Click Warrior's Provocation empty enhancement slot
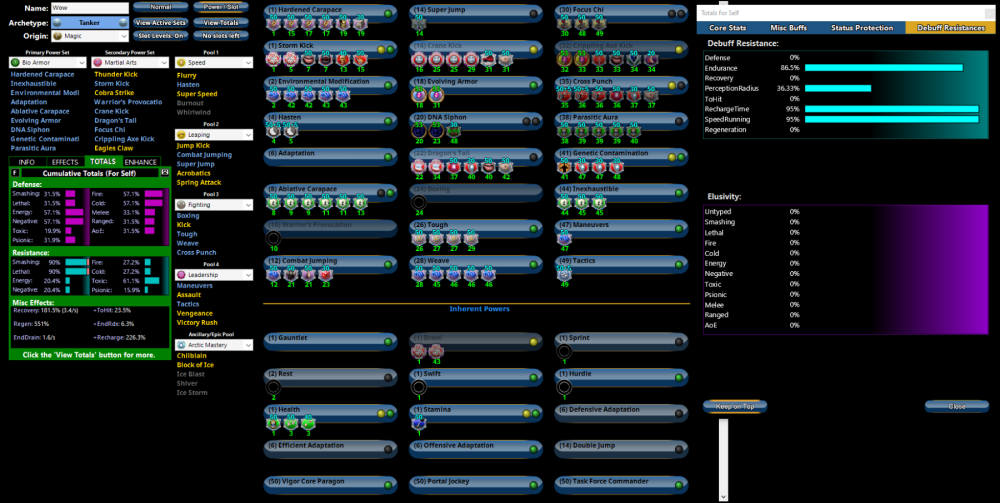The height and width of the screenshot is (503, 1000). click(273, 237)
